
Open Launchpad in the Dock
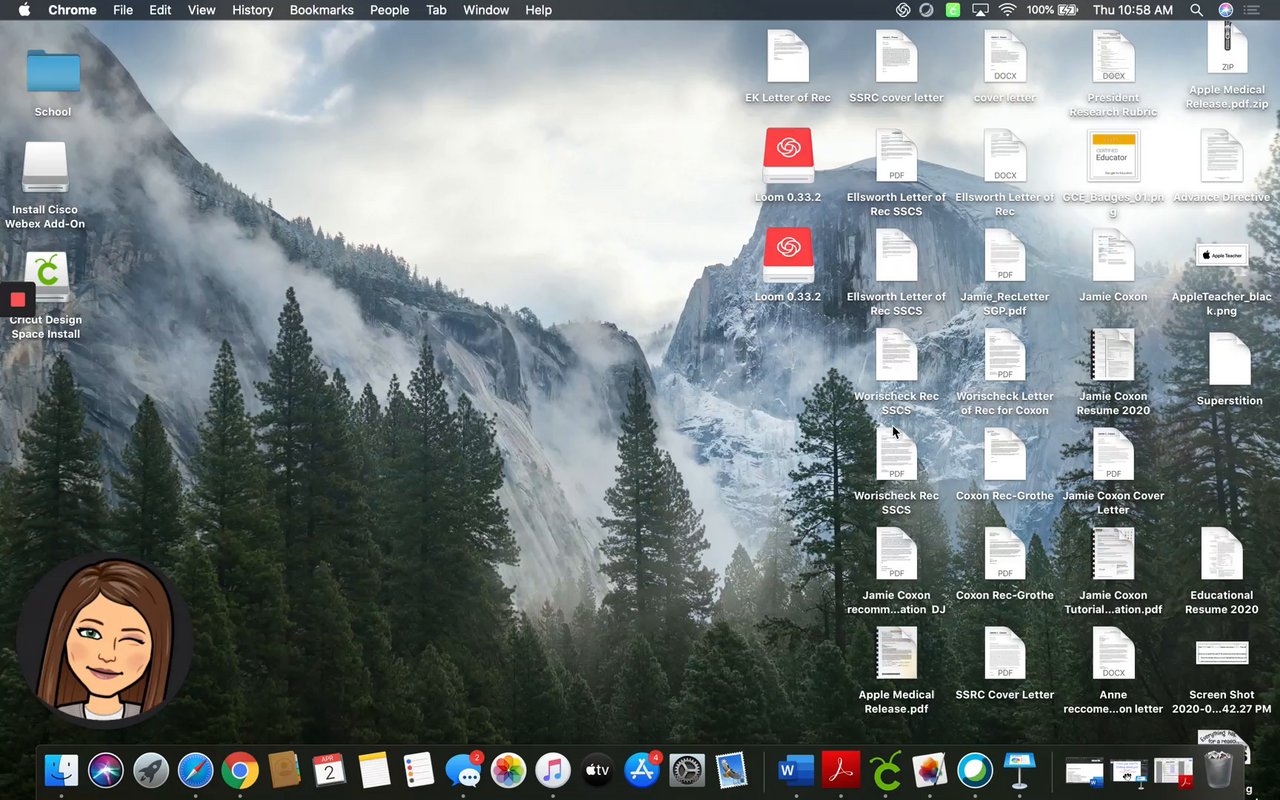pos(151,770)
